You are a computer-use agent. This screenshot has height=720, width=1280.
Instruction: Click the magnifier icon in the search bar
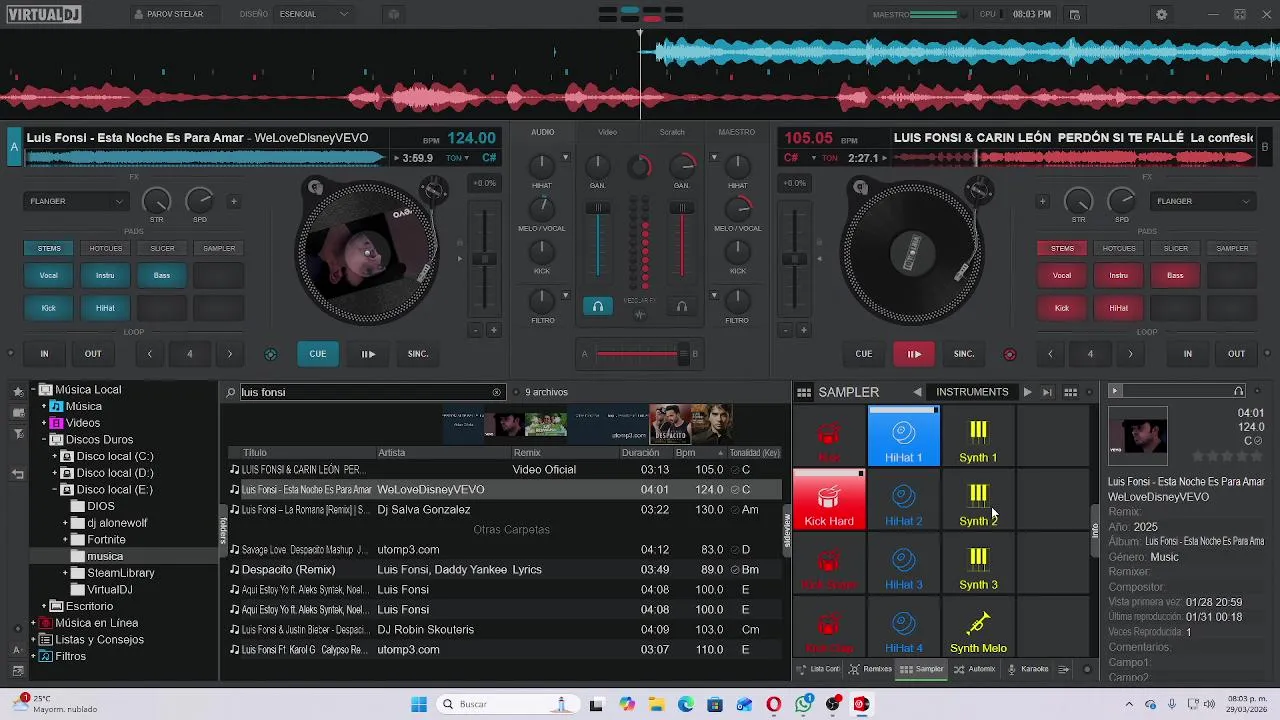231,392
